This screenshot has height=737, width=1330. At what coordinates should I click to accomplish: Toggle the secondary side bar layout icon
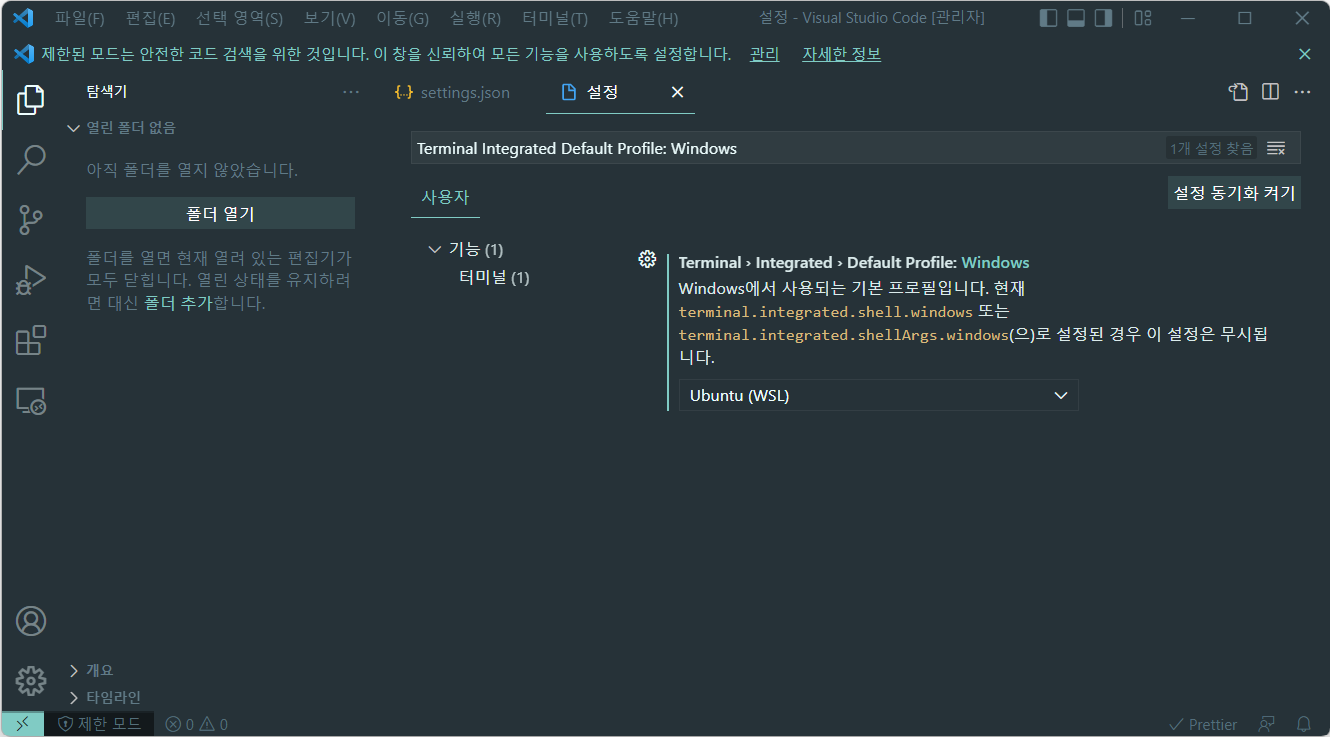click(1104, 18)
